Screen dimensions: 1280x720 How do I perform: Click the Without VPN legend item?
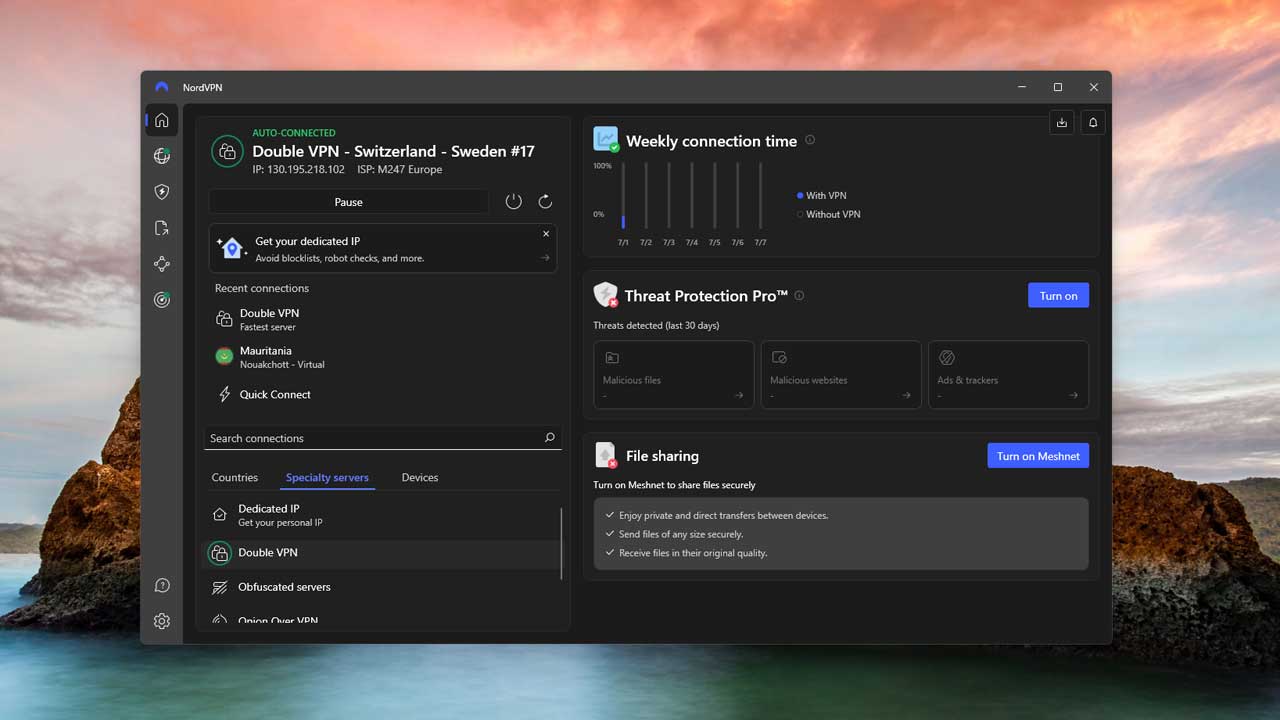[x=828, y=214]
